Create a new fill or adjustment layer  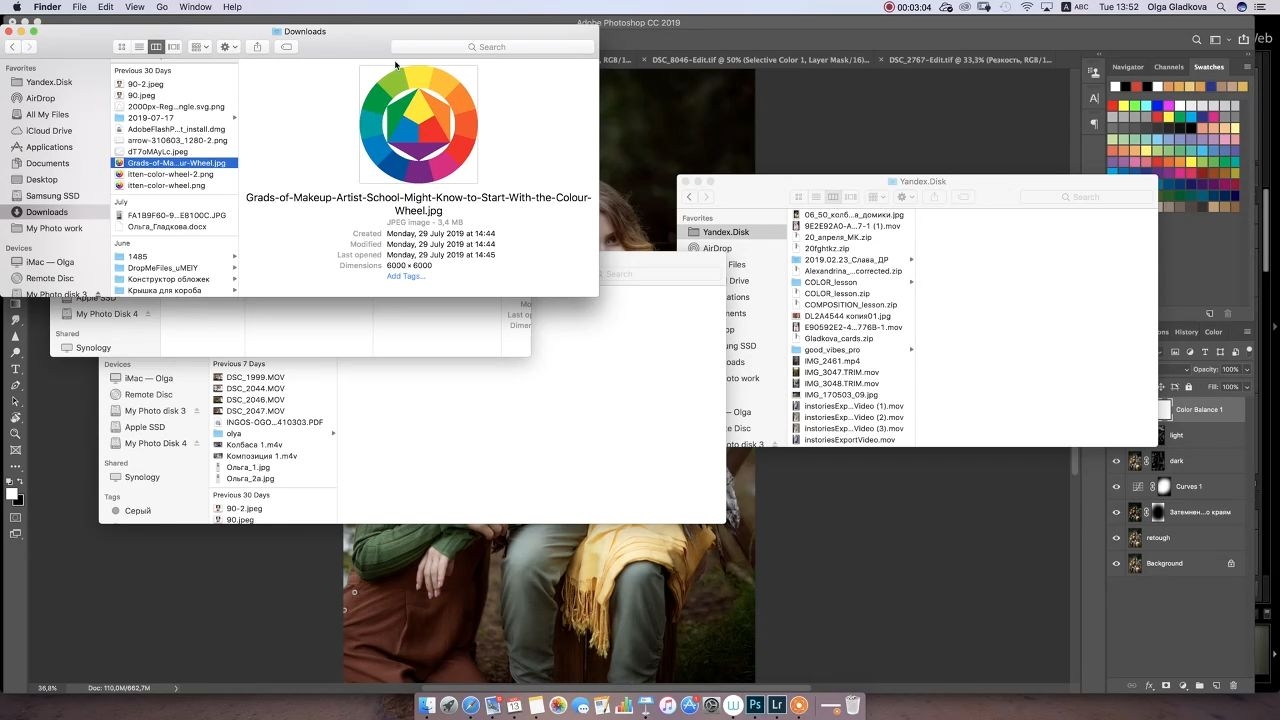1183,686
